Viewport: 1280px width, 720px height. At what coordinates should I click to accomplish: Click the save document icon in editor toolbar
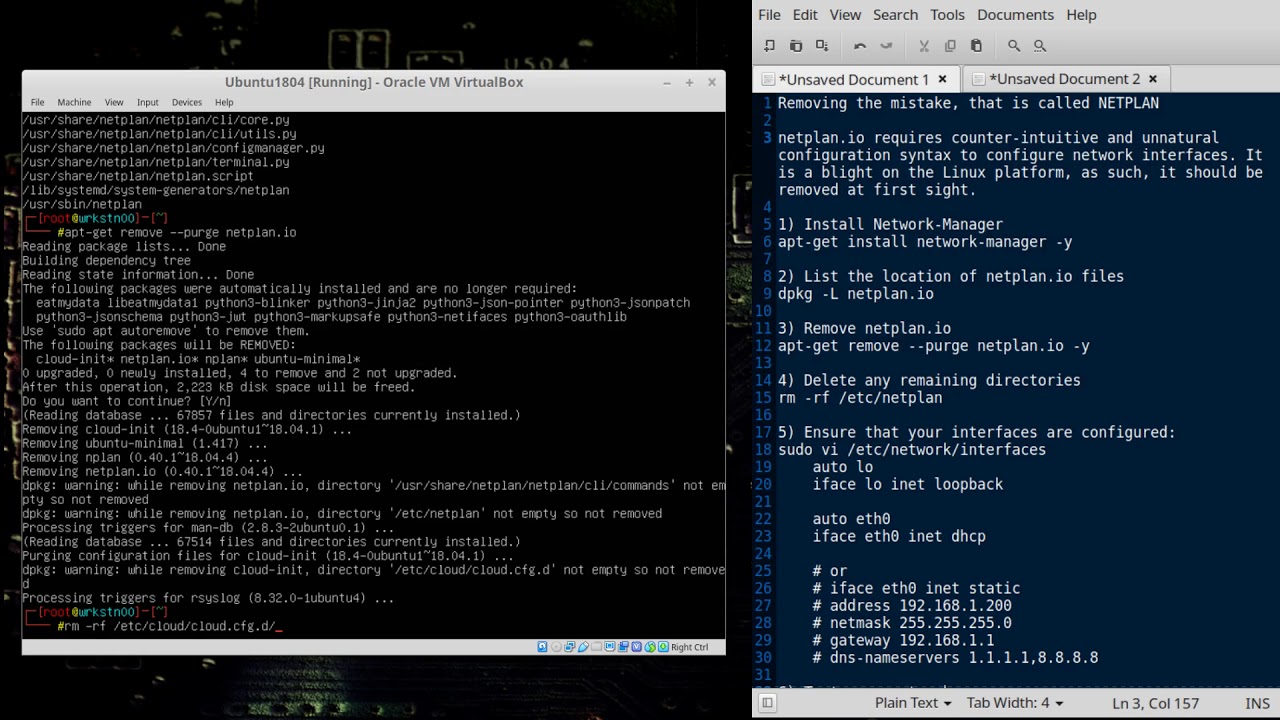click(x=822, y=46)
